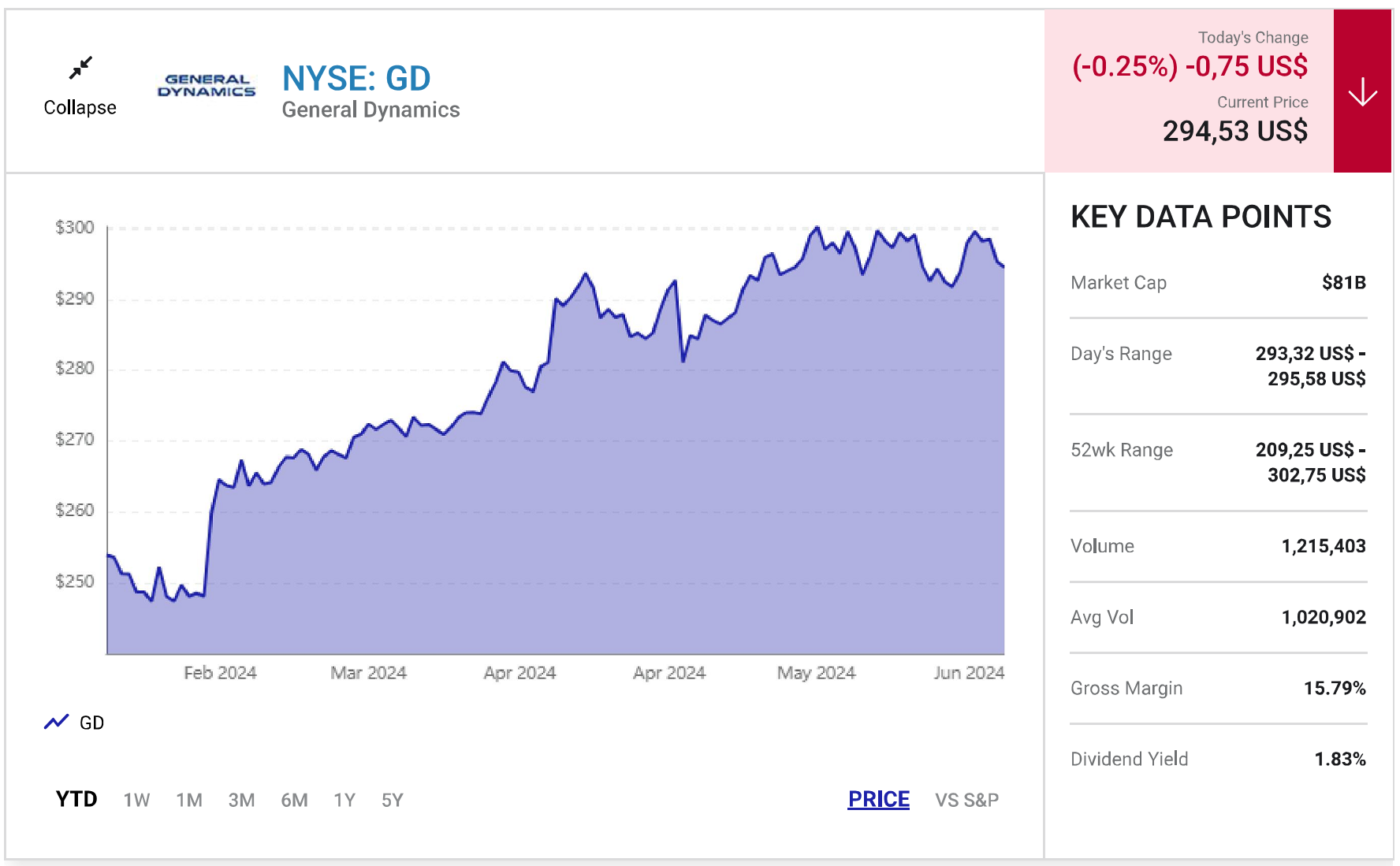Click the 52wk Range value 209,25 US$ - 302,75 US$
This screenshot has height=866, width=1400.
point(1311,462)
